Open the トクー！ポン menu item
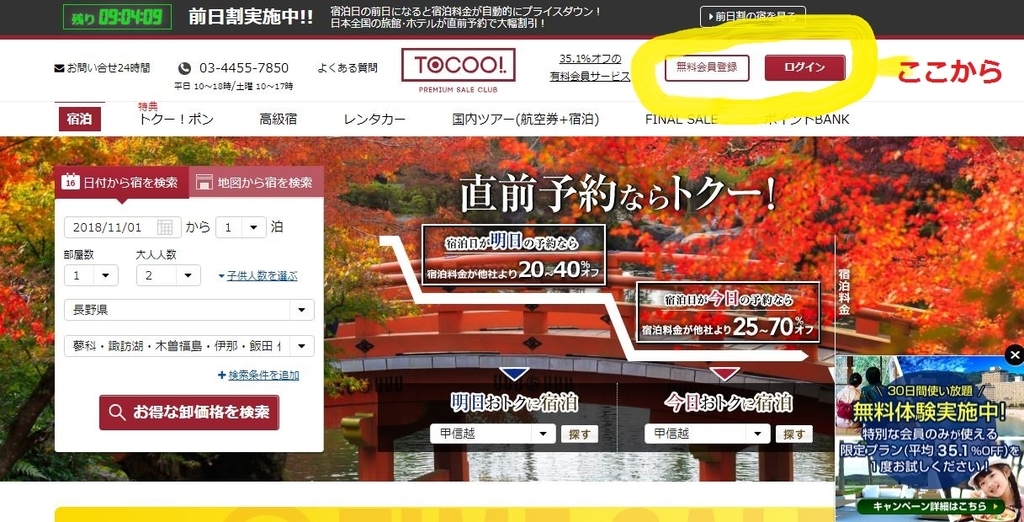This screenshot has width=1024, height=522. pyautogui.click(x=176, y=120)
